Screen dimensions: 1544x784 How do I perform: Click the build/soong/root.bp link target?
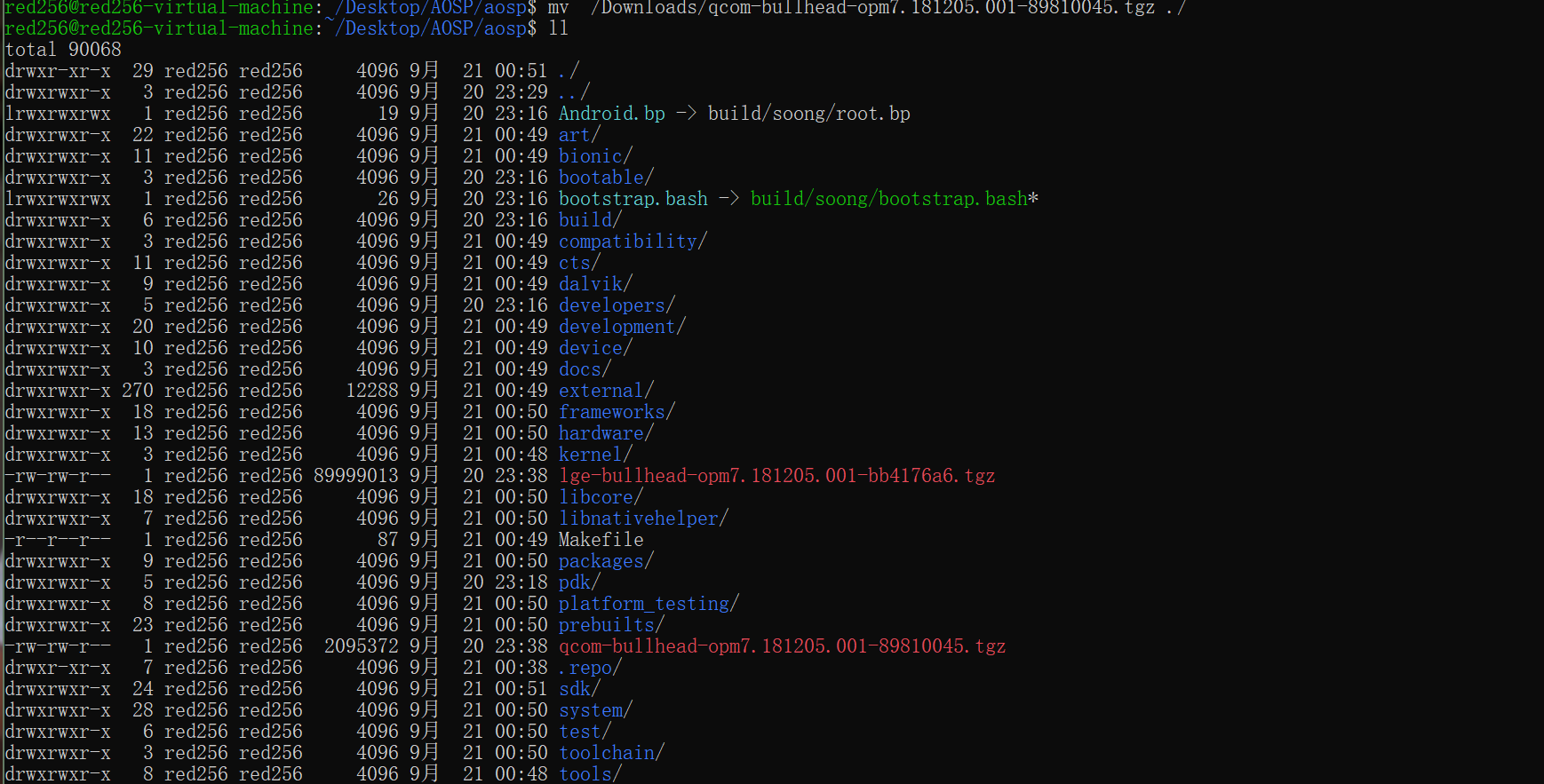(809, 114)
